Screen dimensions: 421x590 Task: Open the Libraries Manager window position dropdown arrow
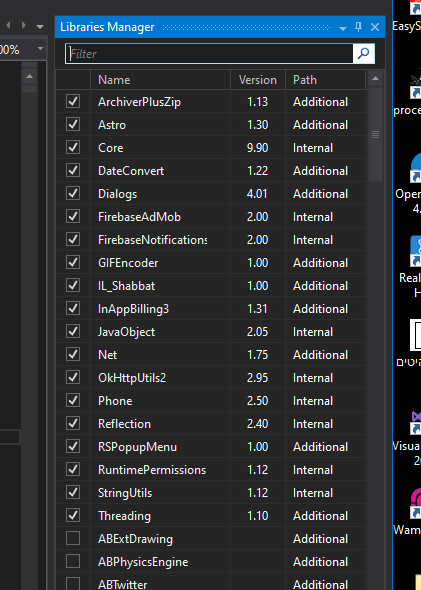(x=343, y=28)
